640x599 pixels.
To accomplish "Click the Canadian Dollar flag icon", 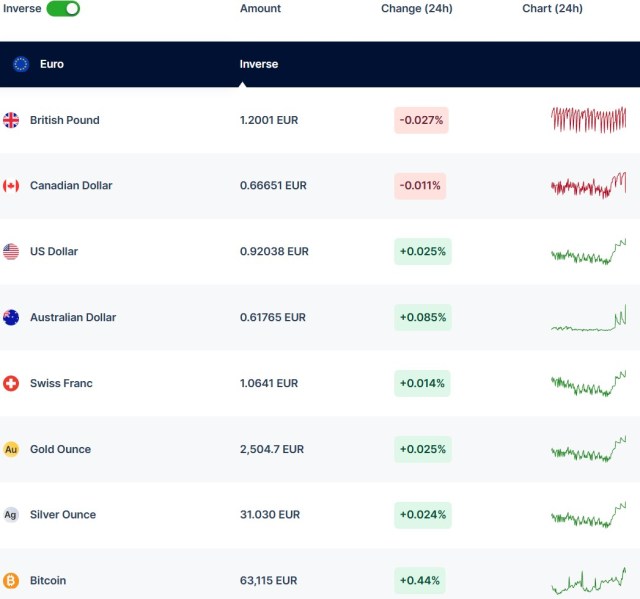I will click(x=11, y=186).
